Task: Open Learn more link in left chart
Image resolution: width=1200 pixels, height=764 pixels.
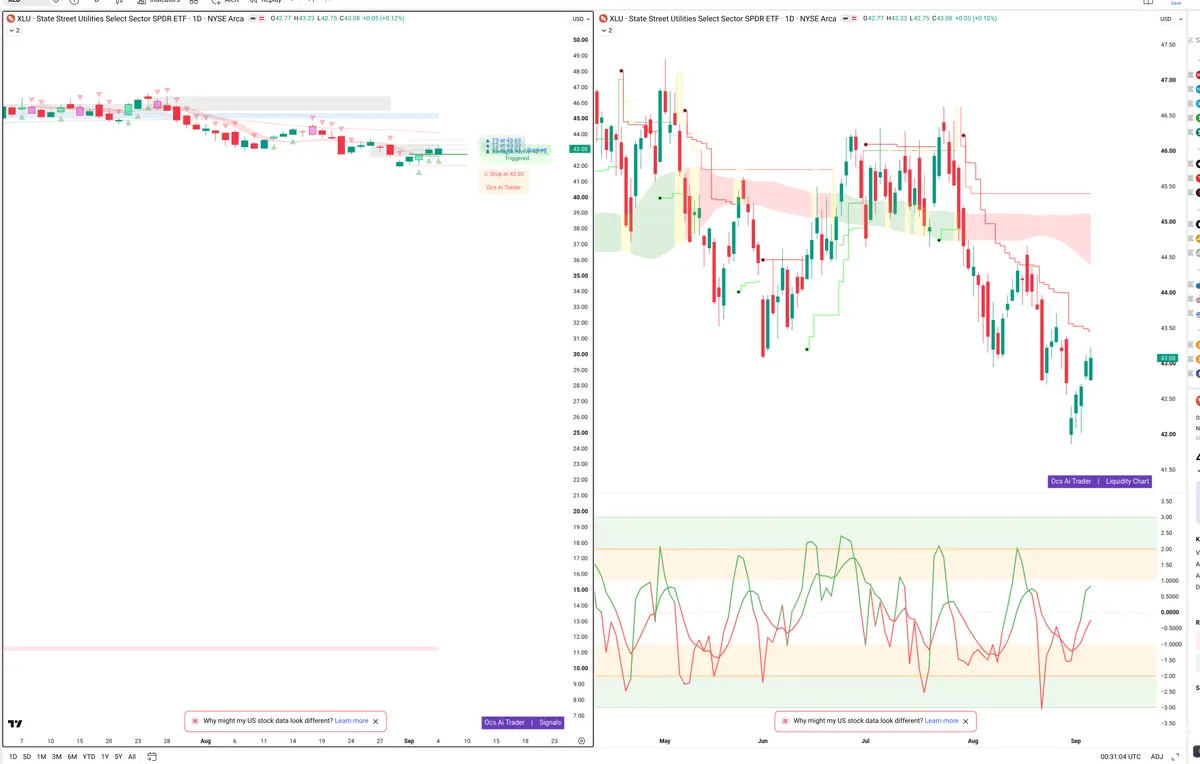Action: click(351, 721)
